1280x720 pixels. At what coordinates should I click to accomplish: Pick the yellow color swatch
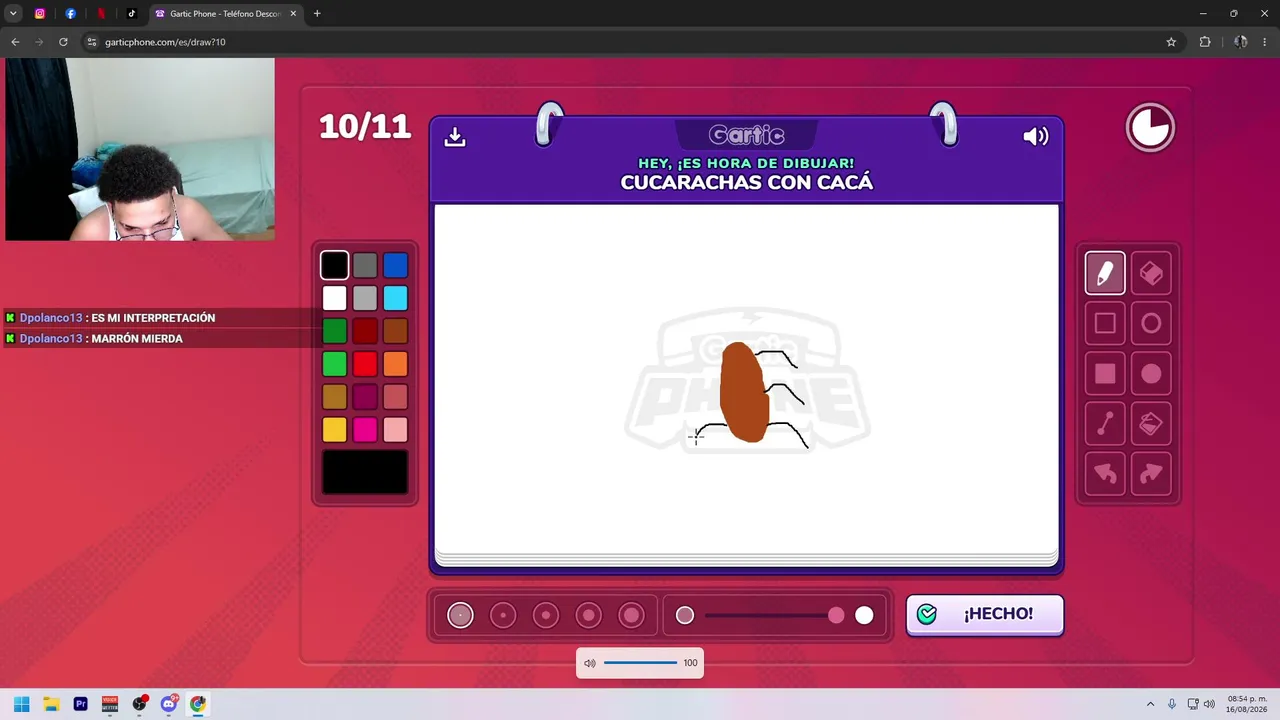click(x=335, y=430)
